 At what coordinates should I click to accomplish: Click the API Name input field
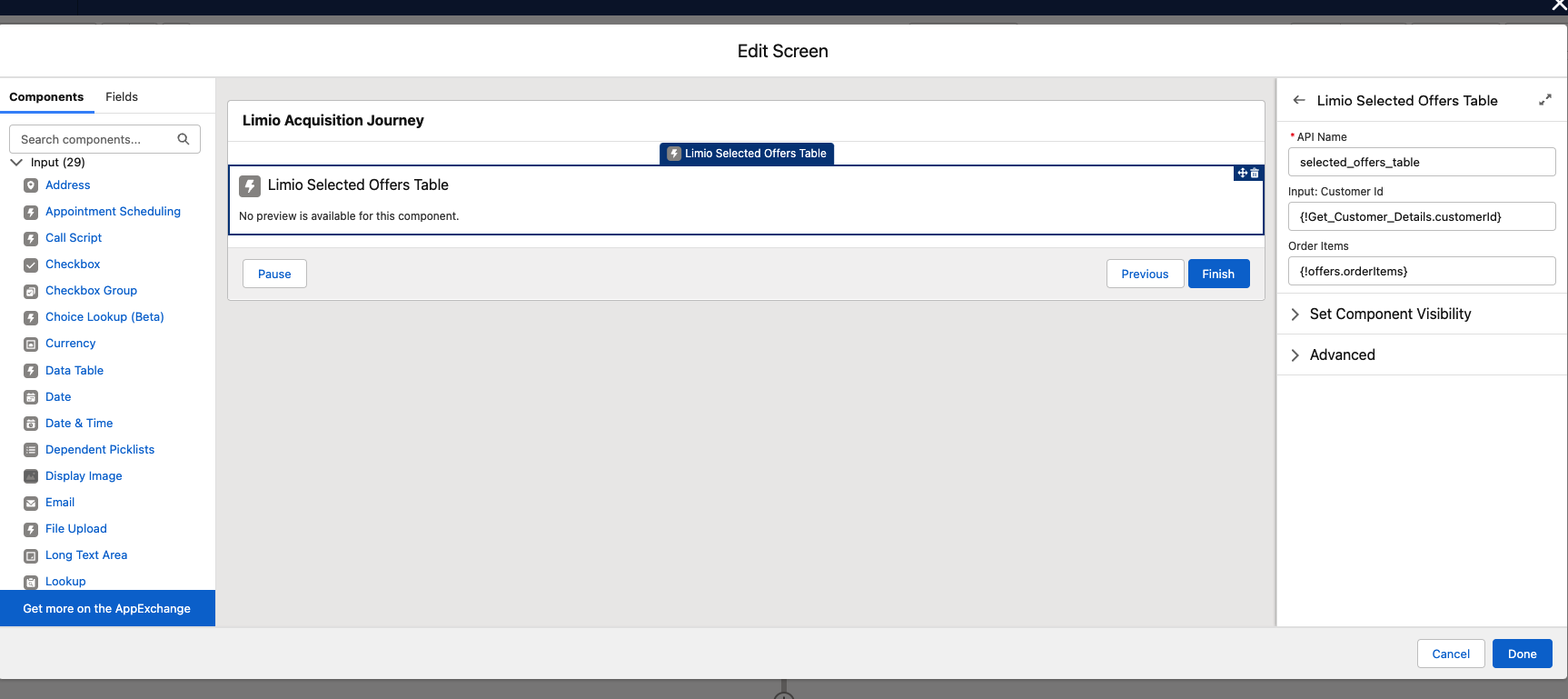click(1421, 162)
